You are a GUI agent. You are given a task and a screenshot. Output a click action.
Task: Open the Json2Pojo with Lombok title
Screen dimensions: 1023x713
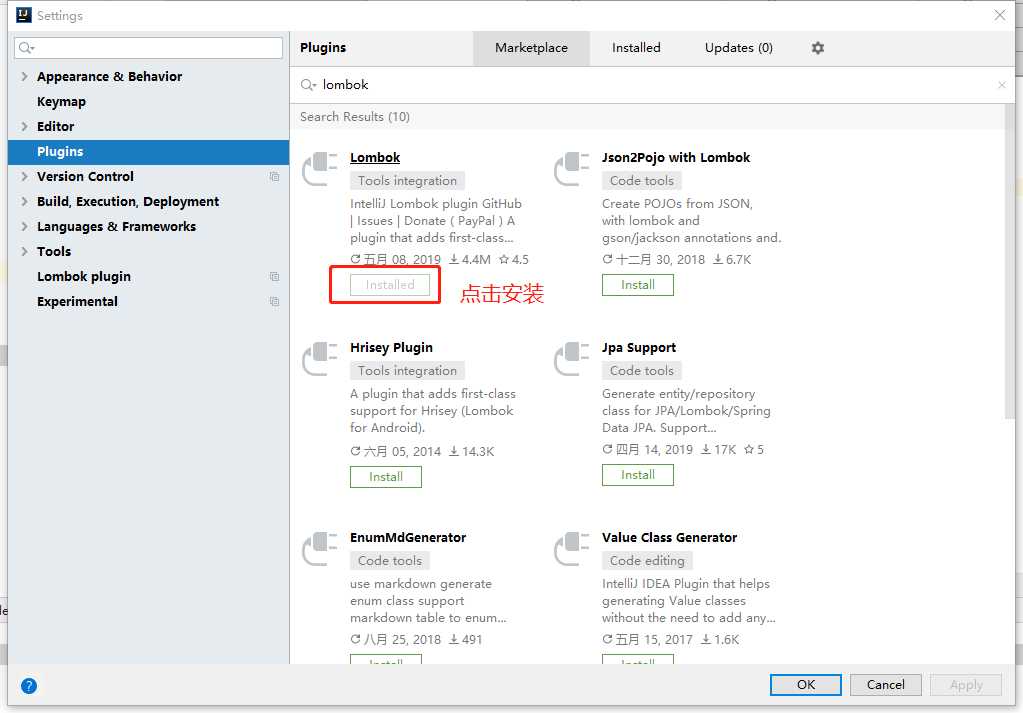click(x=676, y=158)
